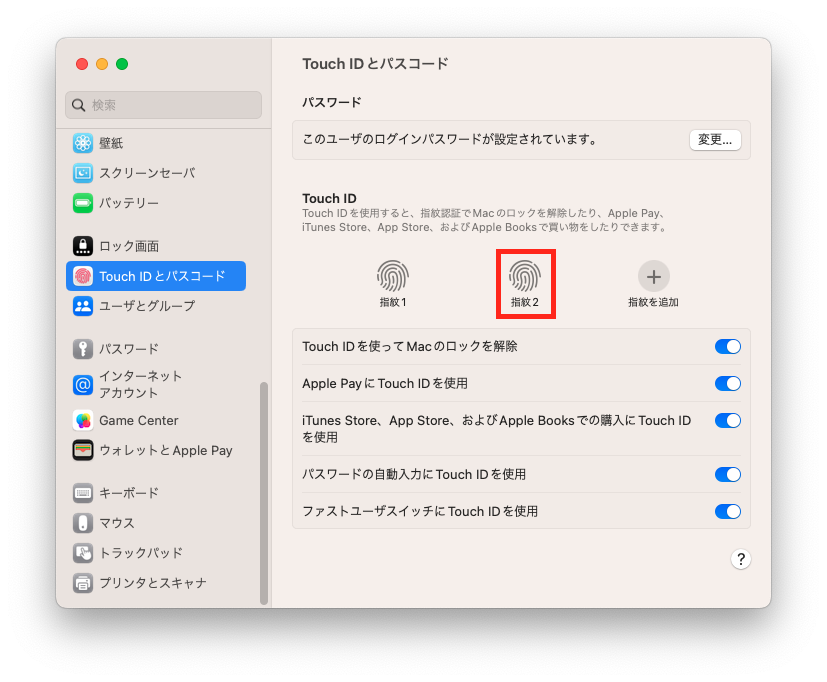
Task: Toggle iTunes Store, App Store purchases Touch ID switch
Action: click(728, 420)
